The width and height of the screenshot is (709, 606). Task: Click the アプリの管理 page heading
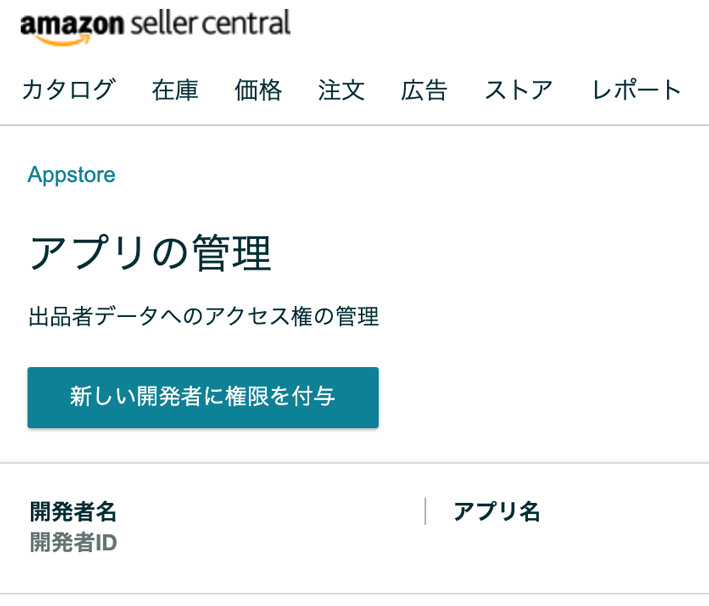pos(150,253)
